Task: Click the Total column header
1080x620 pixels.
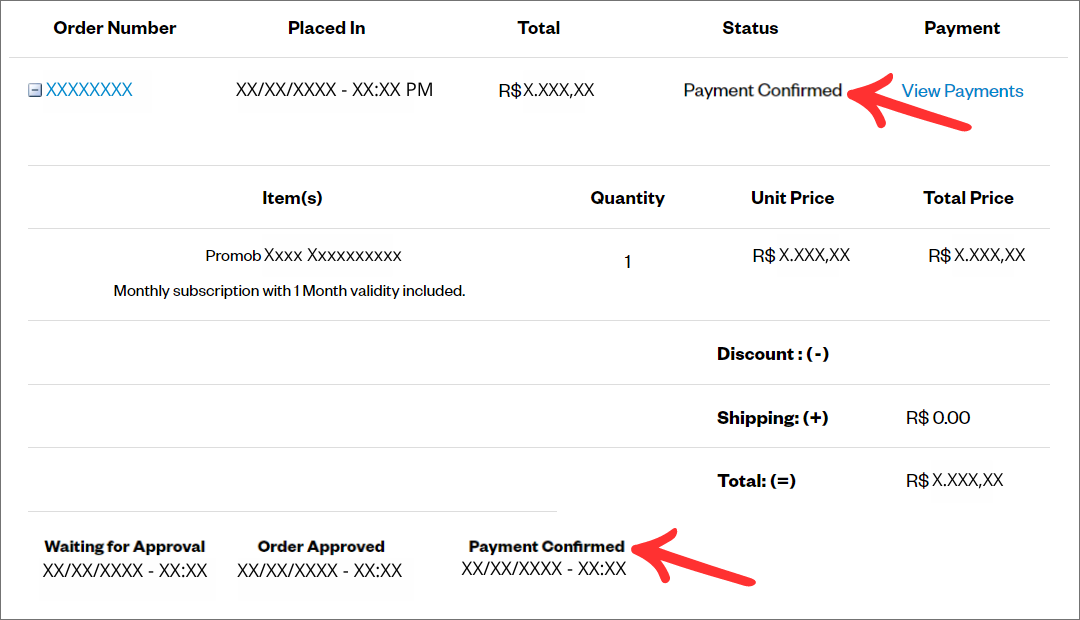Action: [538, 28]
